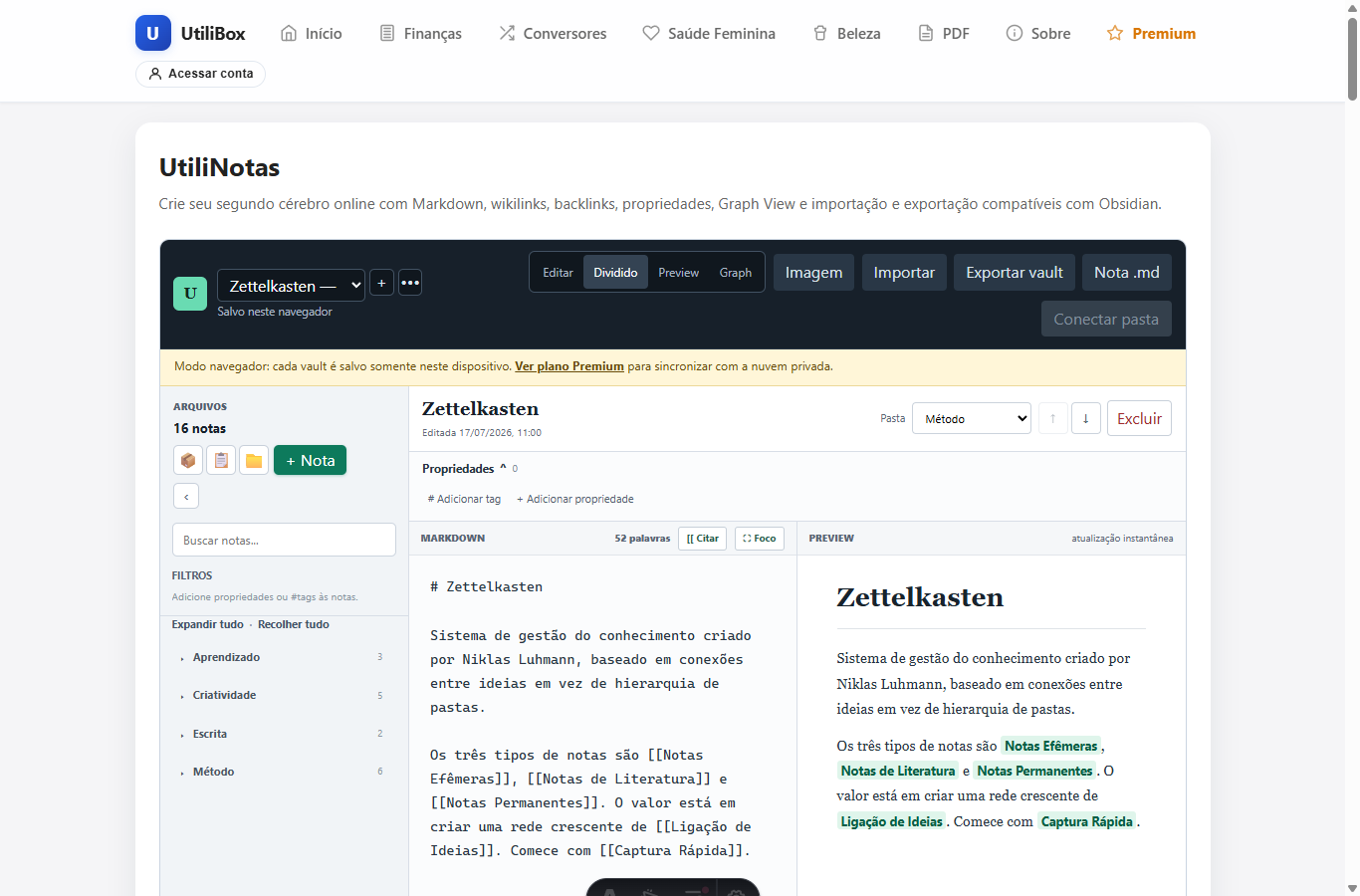Open the Notas Permanentes wikilink

[1034, 771]
